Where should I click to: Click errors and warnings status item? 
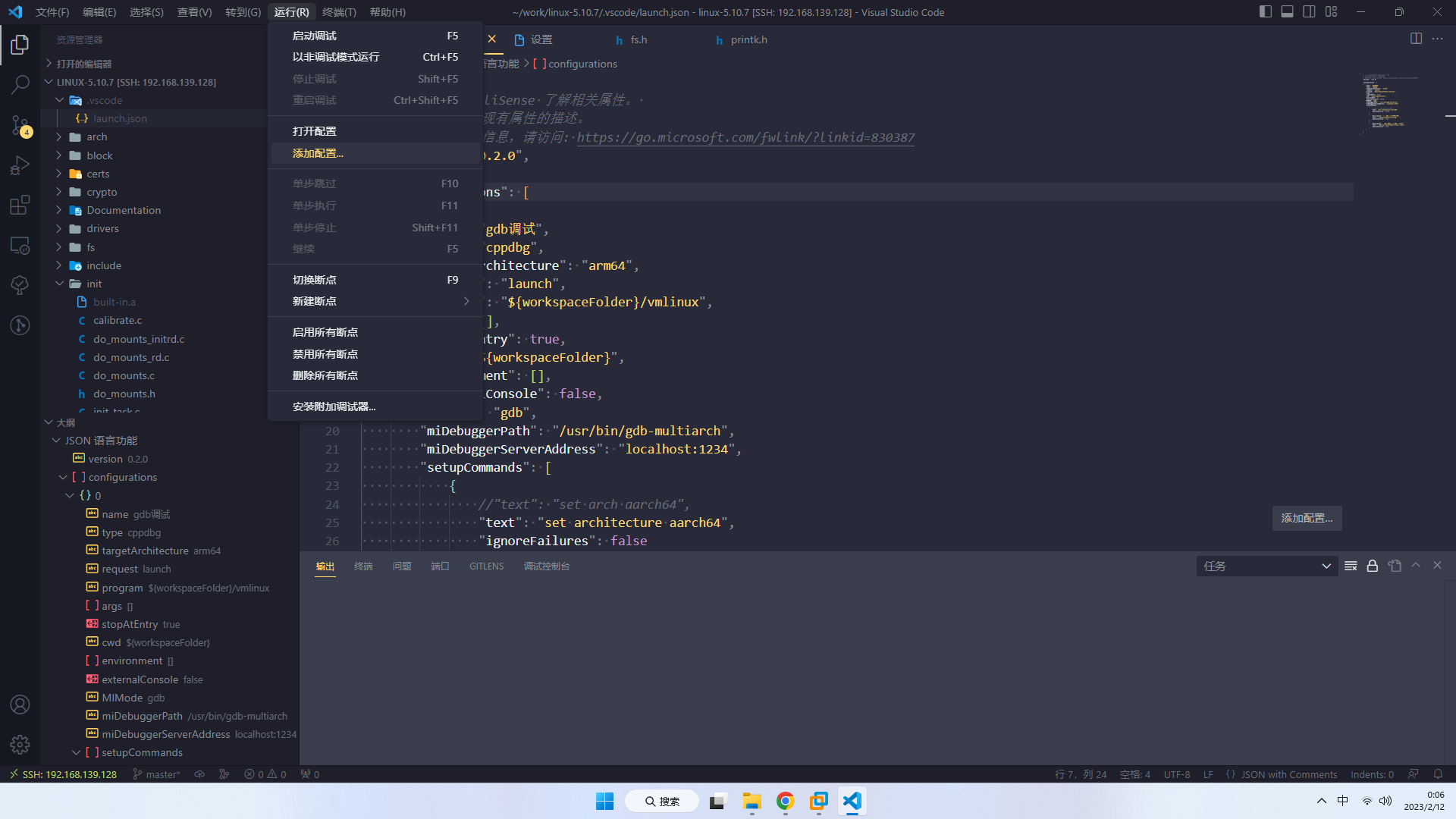(265, 774)
